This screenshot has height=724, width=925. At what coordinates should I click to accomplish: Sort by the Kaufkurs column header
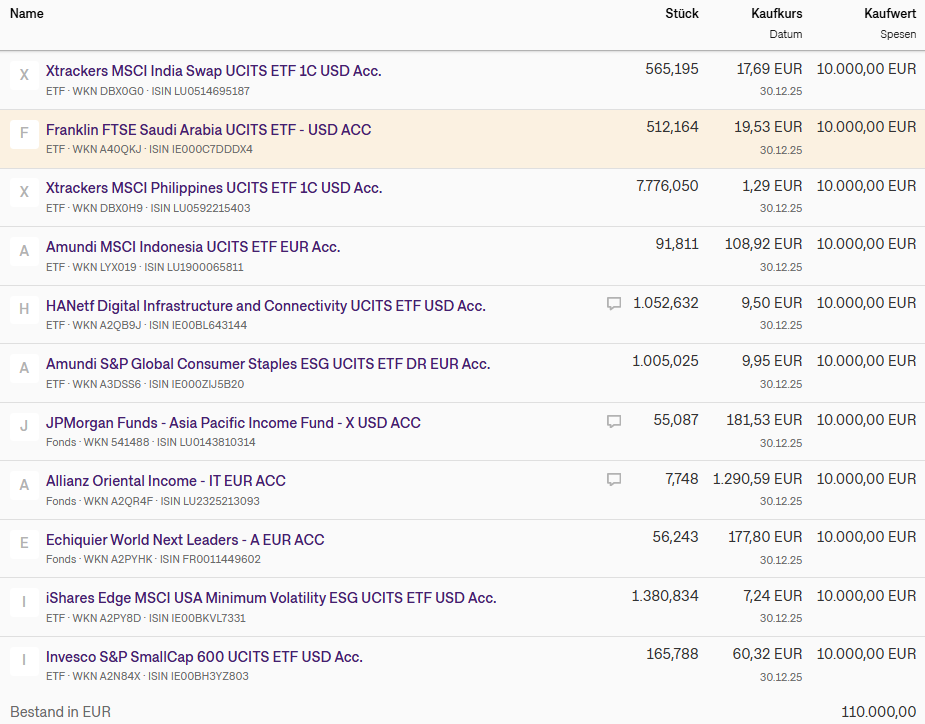point(776,14)
